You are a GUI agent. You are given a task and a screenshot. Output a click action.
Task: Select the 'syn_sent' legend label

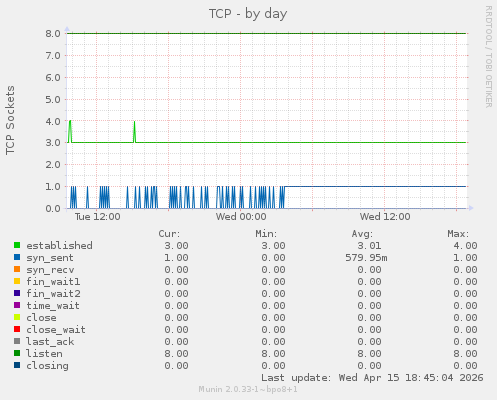pos(50,258)
